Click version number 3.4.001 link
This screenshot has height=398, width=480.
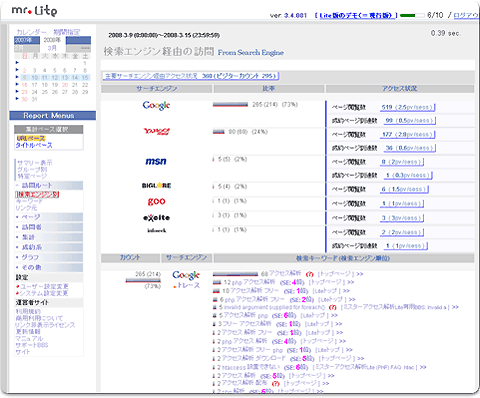[x=295, y=16]
